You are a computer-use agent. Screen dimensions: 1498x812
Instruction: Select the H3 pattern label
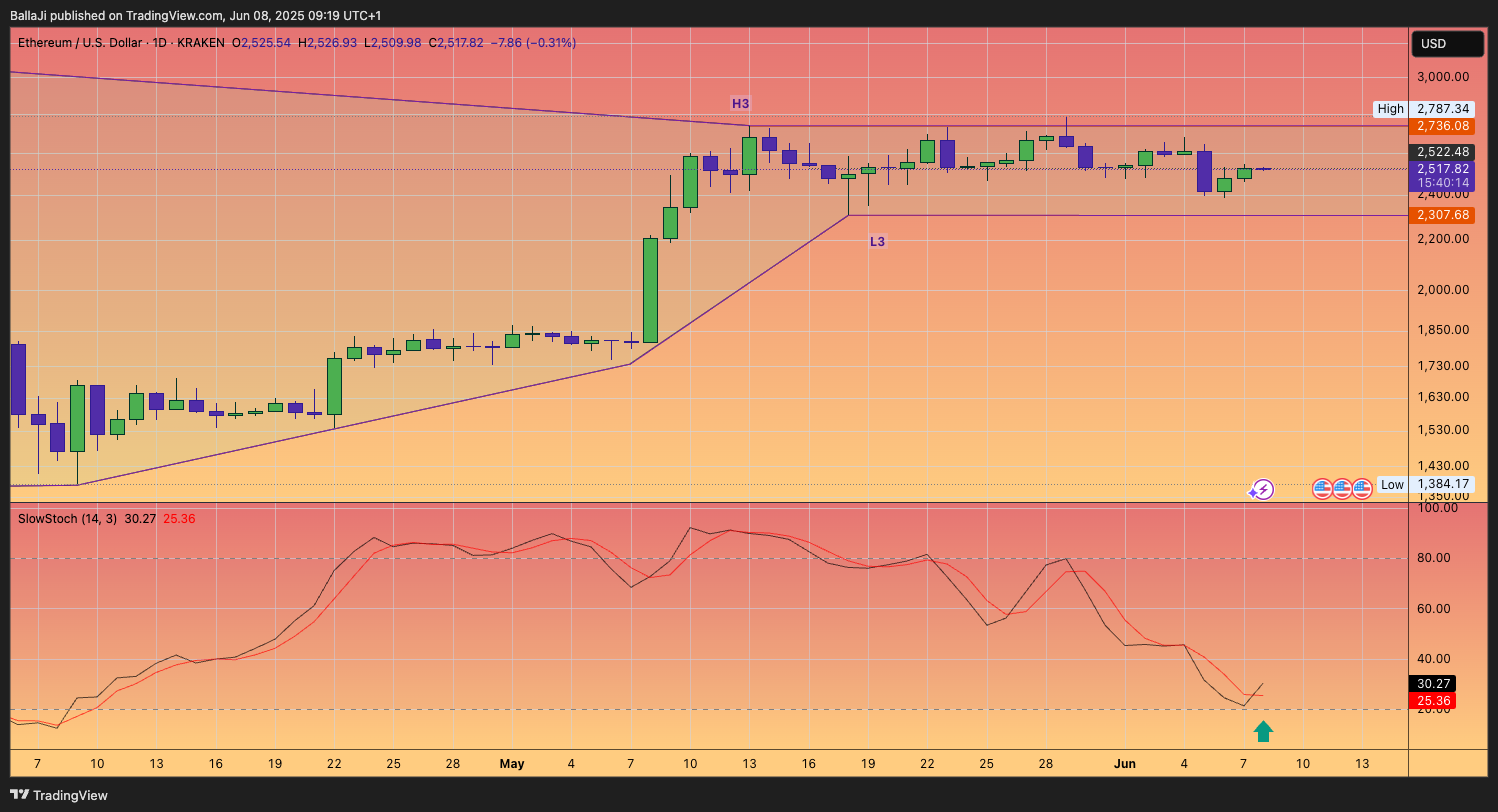coord(740,103)
